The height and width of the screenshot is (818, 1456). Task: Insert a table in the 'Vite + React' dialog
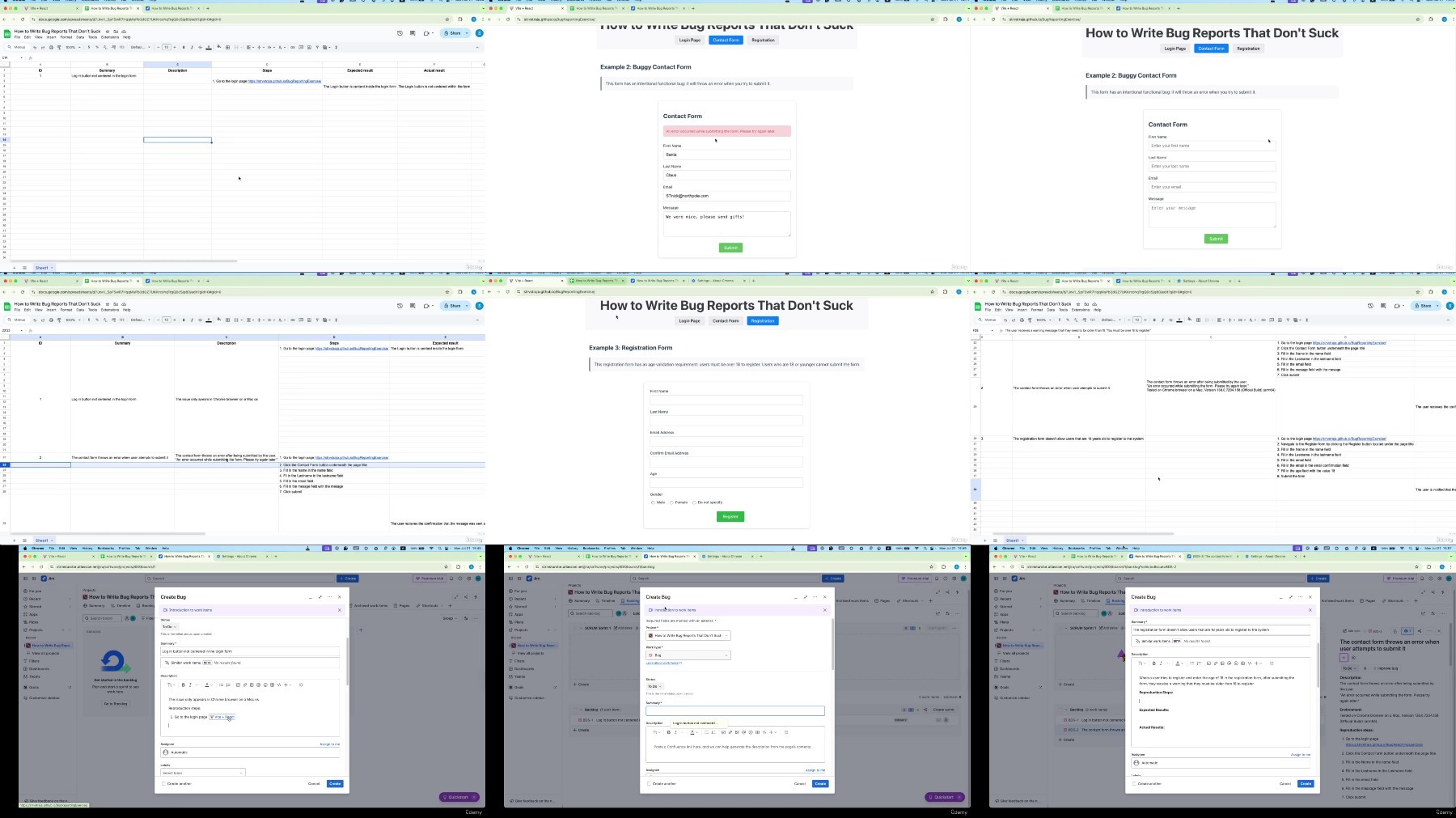[272, 684]
